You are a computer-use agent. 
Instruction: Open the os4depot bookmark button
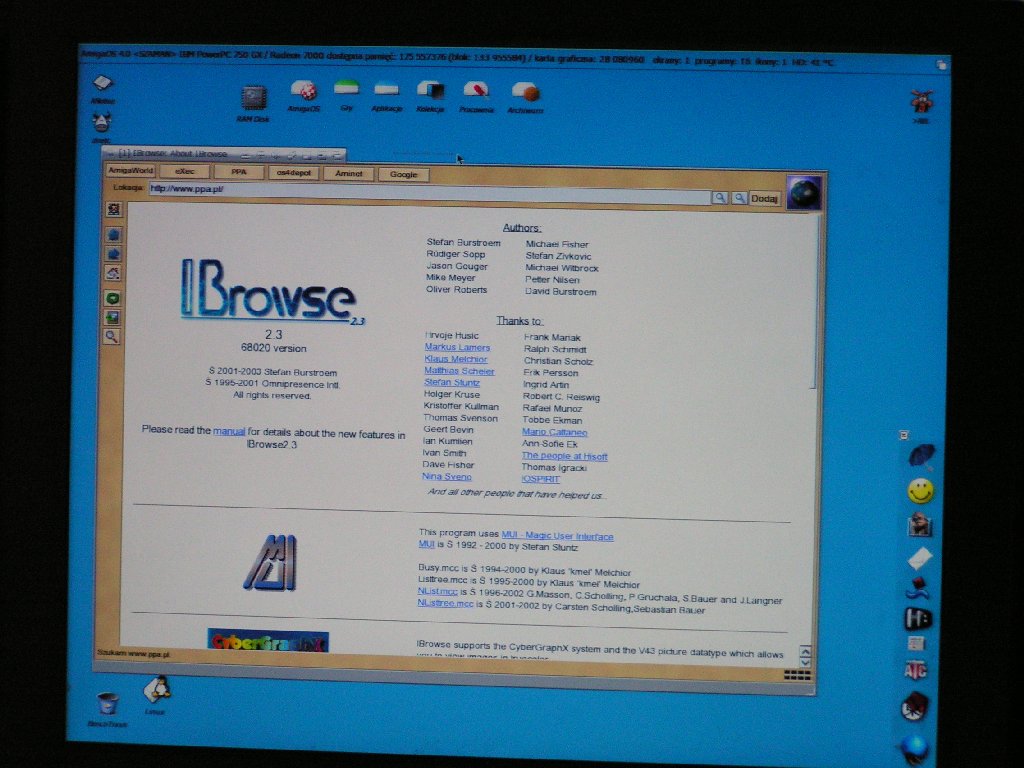coord(294,173)
